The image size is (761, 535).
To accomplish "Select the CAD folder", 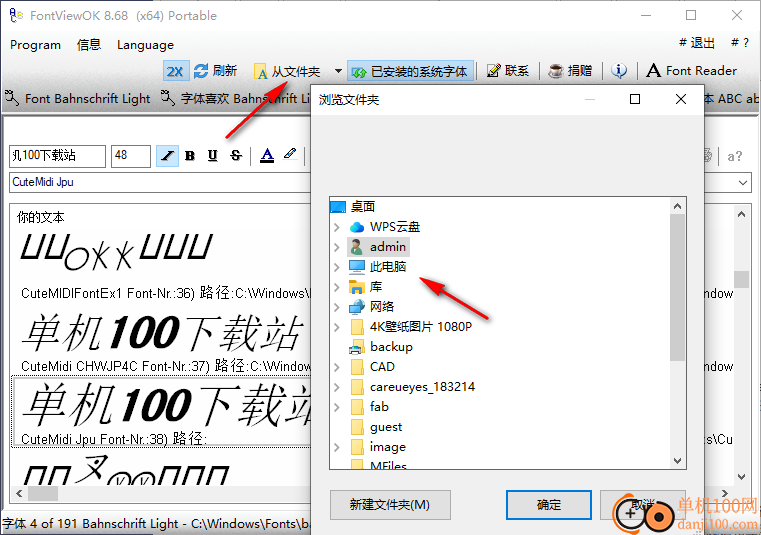I will pyautogui.click(x=372, y=367).
